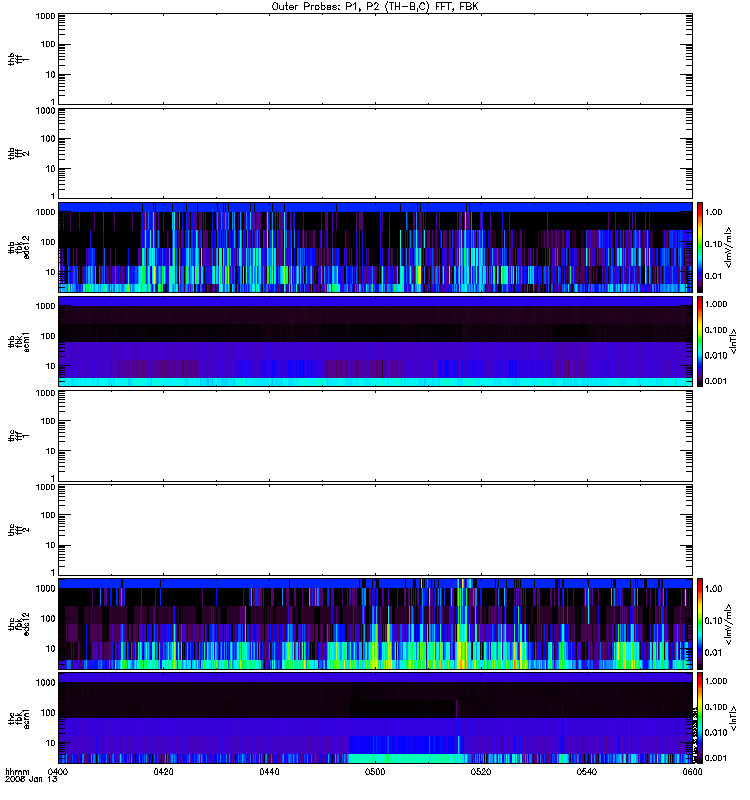The height and width of the screenshot is (800, 750).
Task: Click the <|mV/m|> unit label beside thb edc12 color bar
Action: click(x=729, y=247)
